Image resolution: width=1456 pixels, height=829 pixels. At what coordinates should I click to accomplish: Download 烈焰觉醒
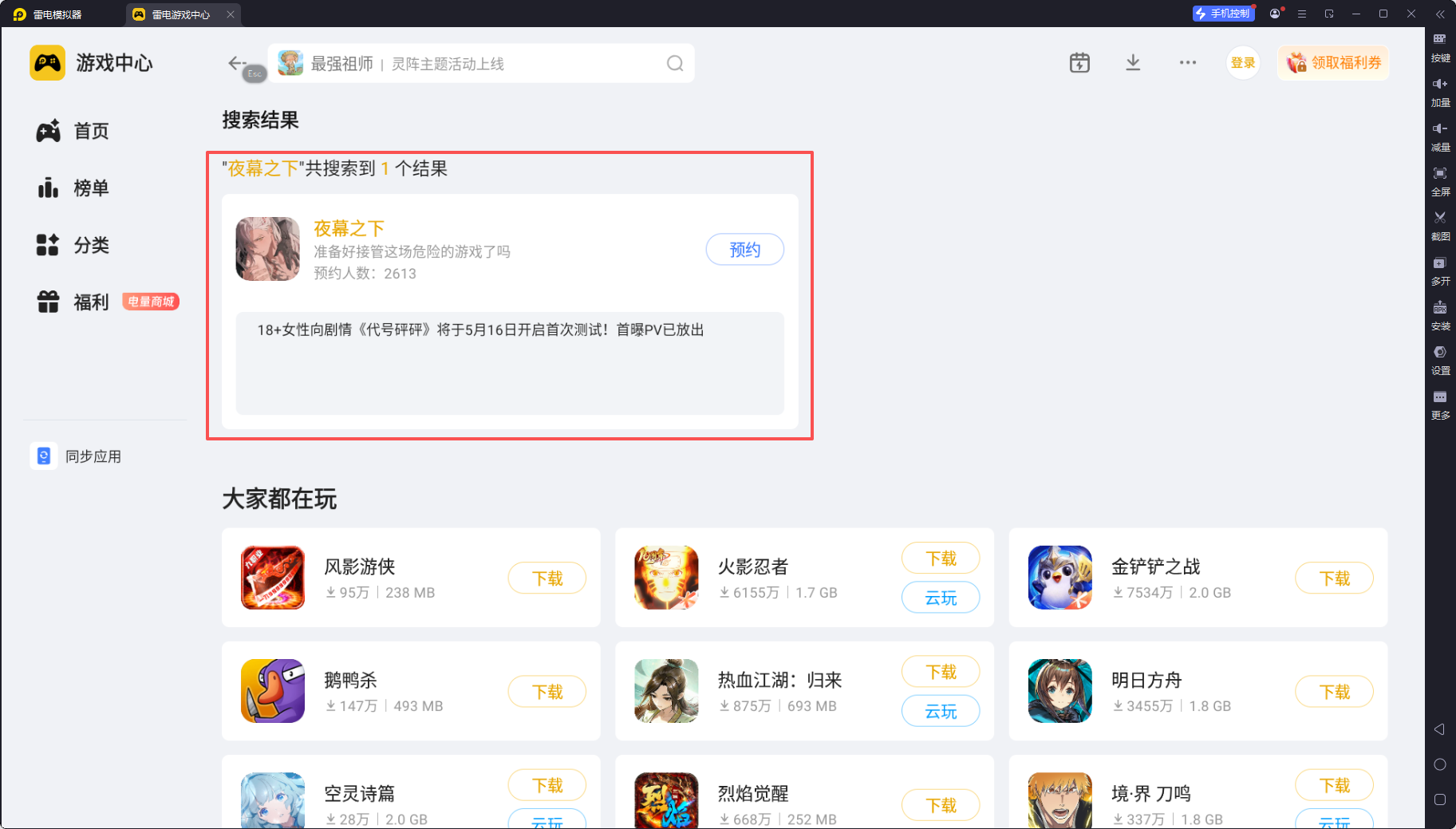pyautogui.click(x=941, y=805)
